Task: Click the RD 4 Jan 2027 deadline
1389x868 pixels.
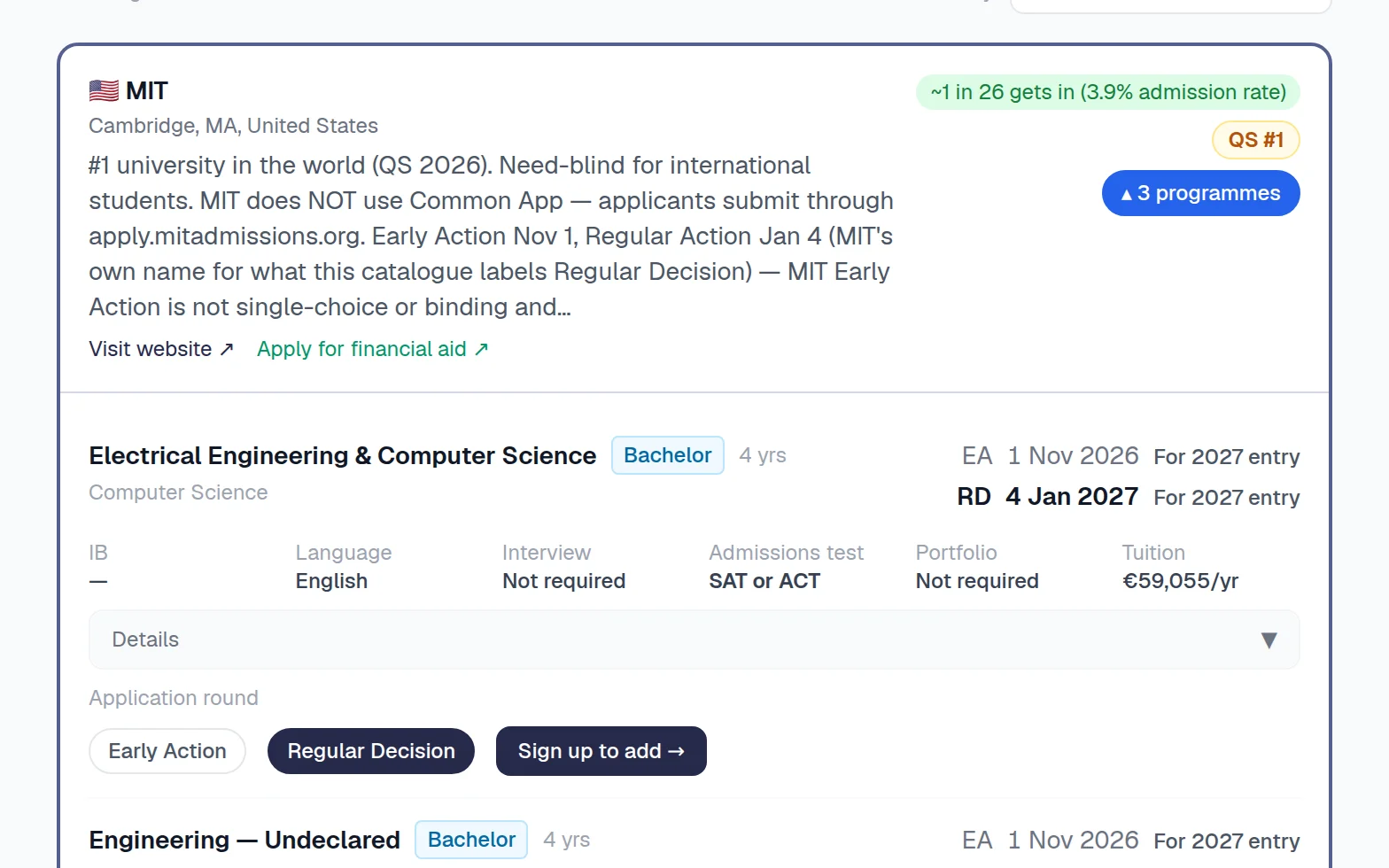Action: 1048,497
